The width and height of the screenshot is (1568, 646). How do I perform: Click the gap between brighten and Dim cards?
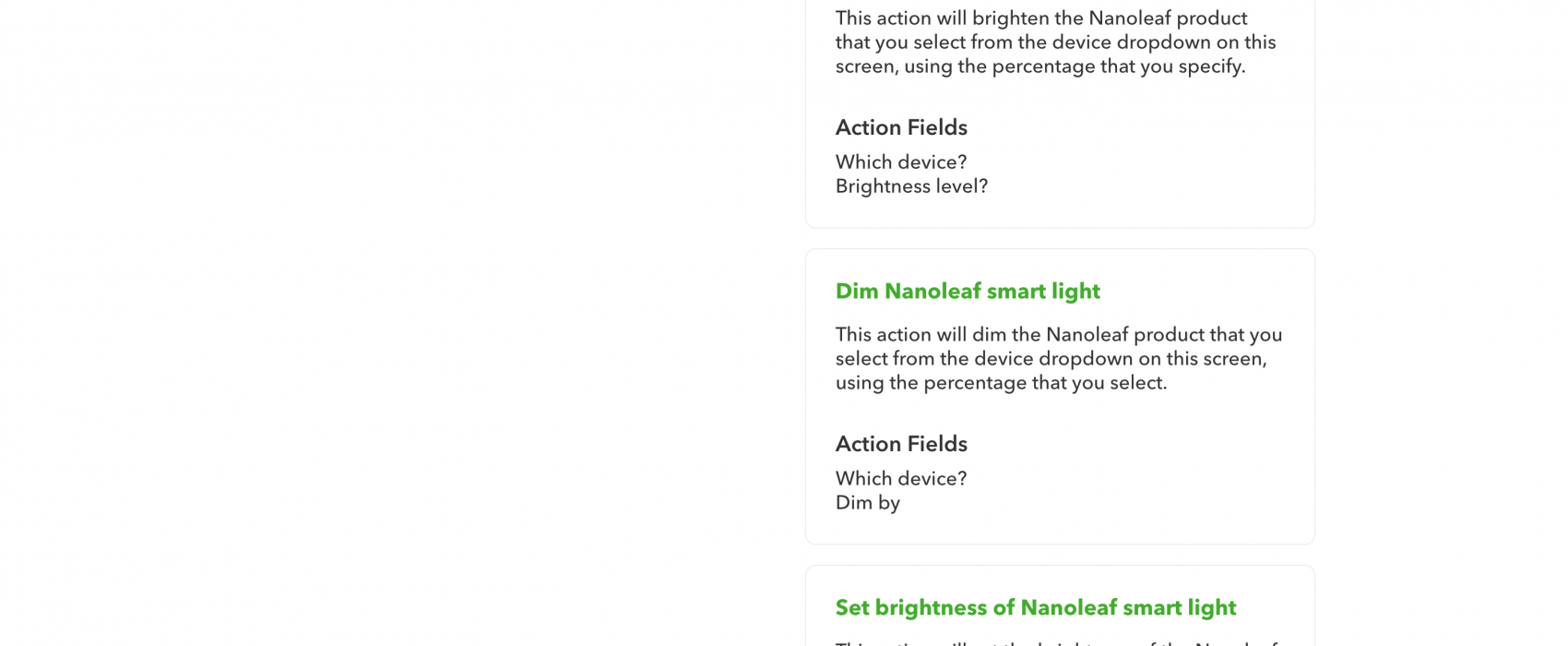pos(1060,239)
